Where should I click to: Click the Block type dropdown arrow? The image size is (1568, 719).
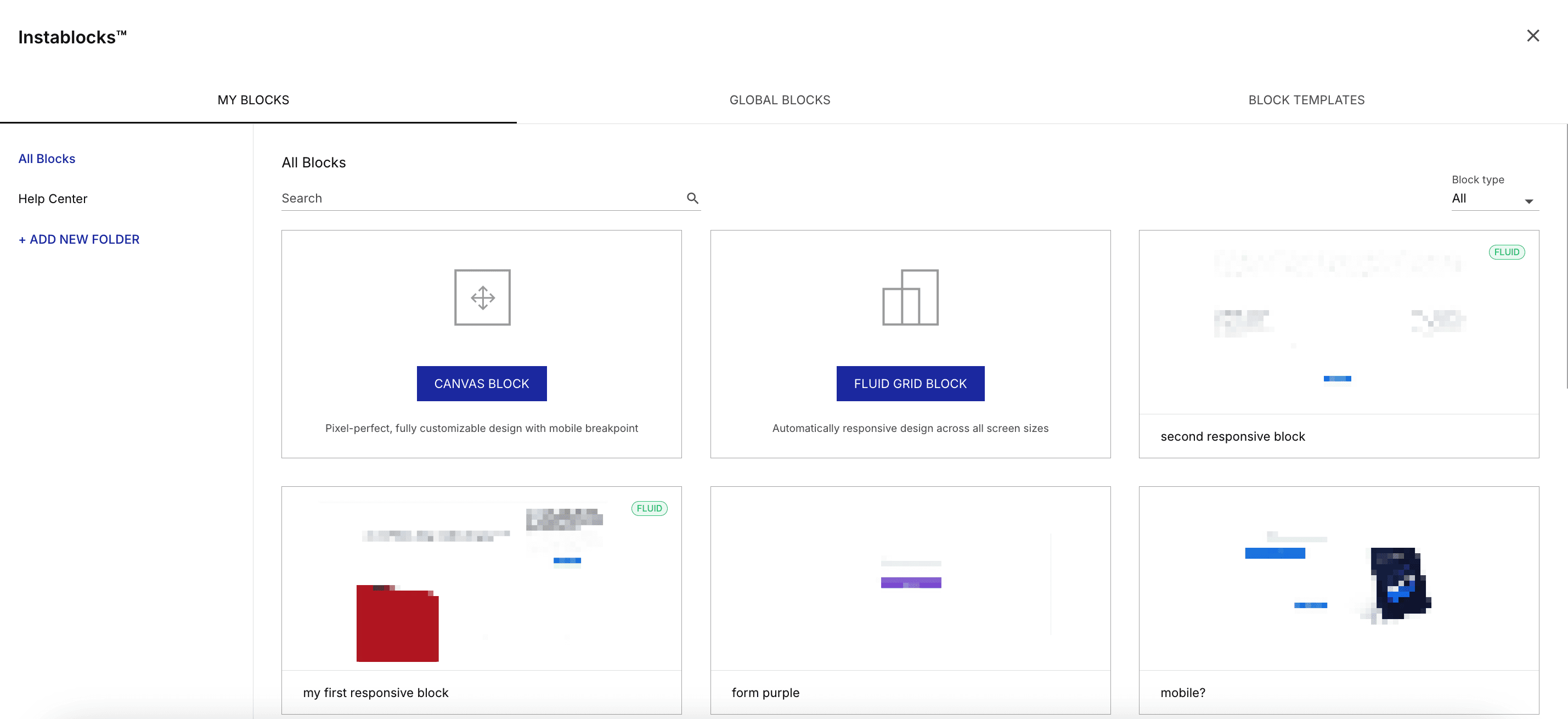[1528, 201]
